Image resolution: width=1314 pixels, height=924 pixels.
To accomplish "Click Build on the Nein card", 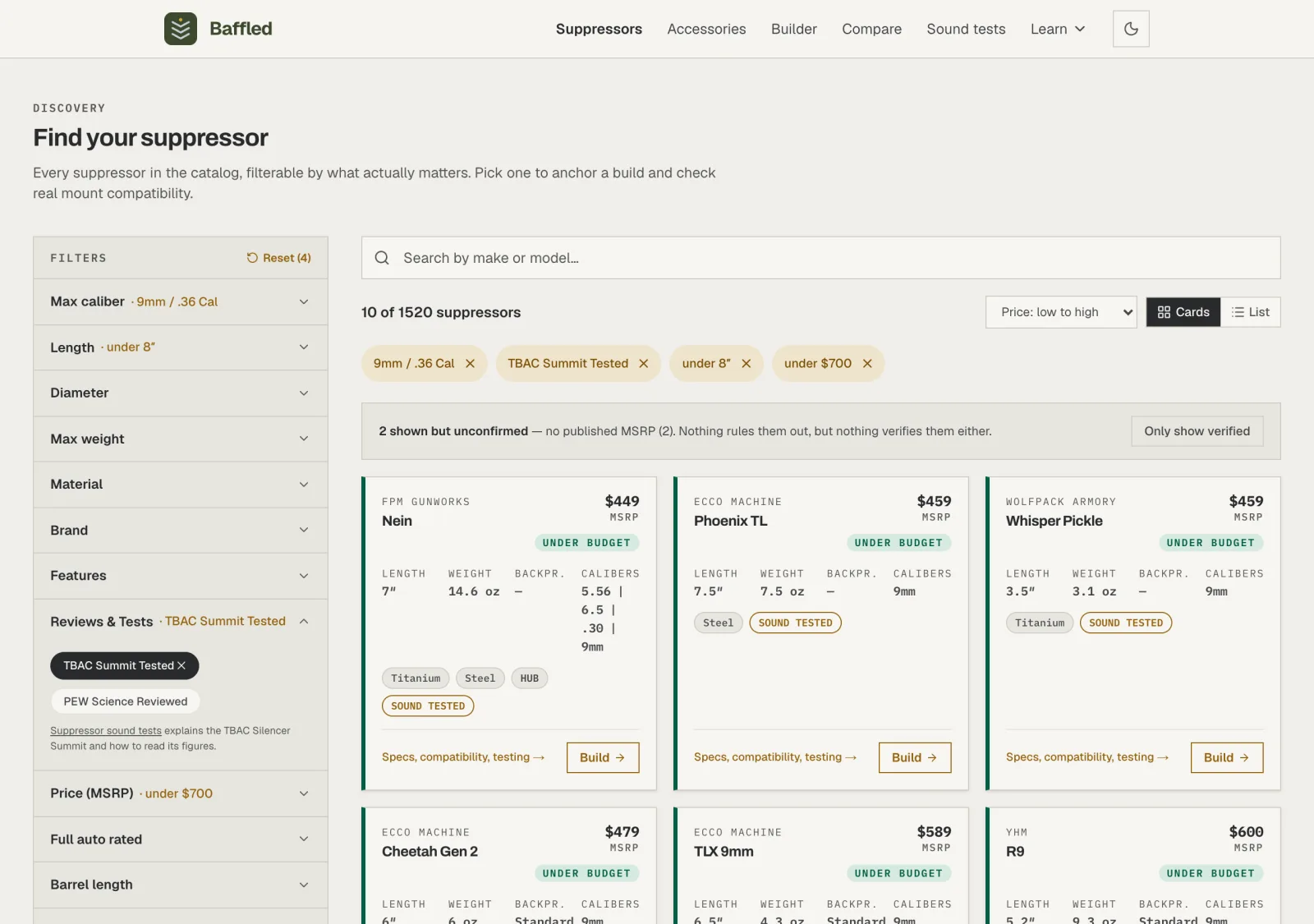I will [603, 757].
